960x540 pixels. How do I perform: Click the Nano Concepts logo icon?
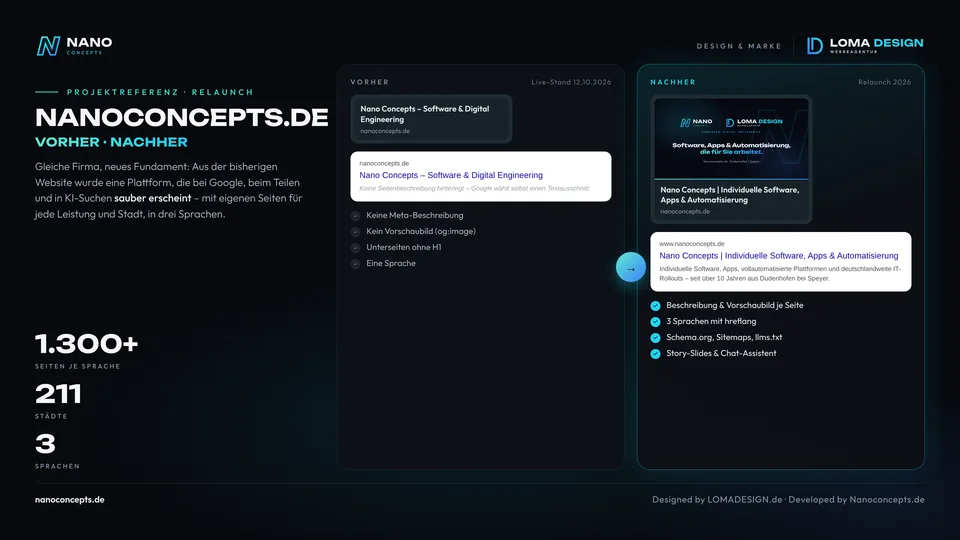click(x=48, y=46)
